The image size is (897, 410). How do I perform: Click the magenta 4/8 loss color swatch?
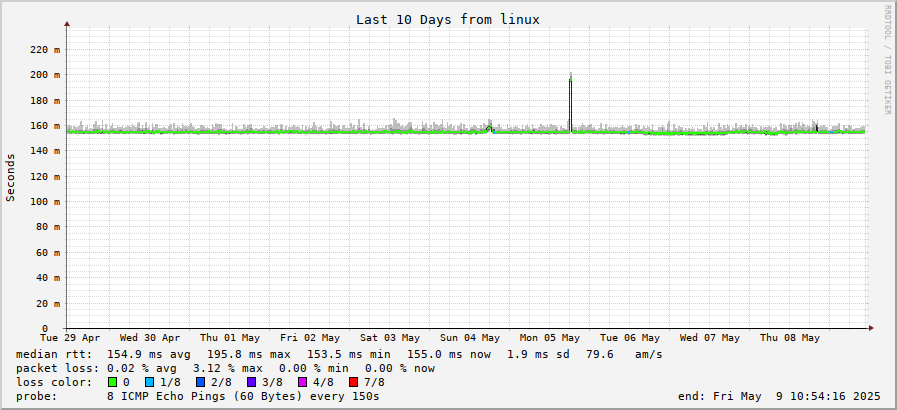click(302, 382)
